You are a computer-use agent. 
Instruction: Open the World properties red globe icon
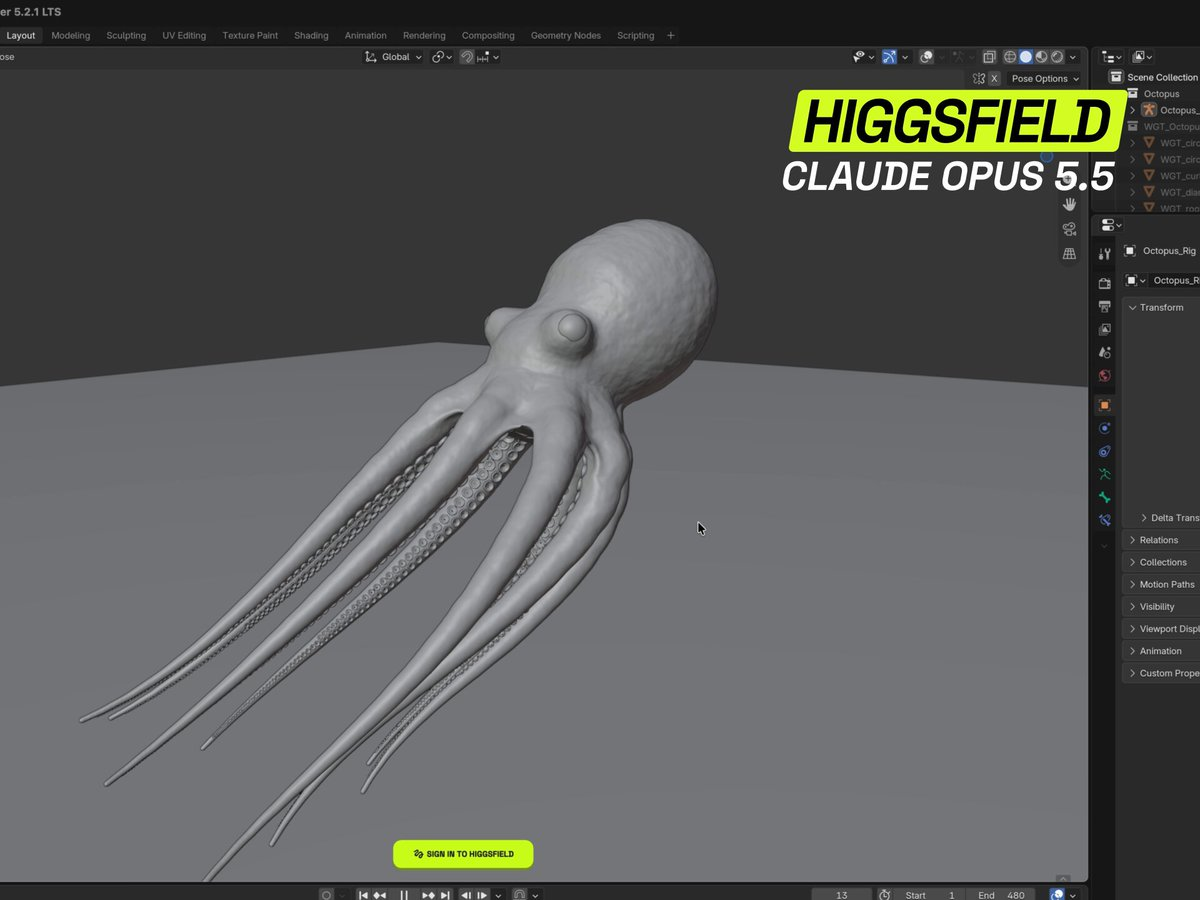coord(1104,376)
